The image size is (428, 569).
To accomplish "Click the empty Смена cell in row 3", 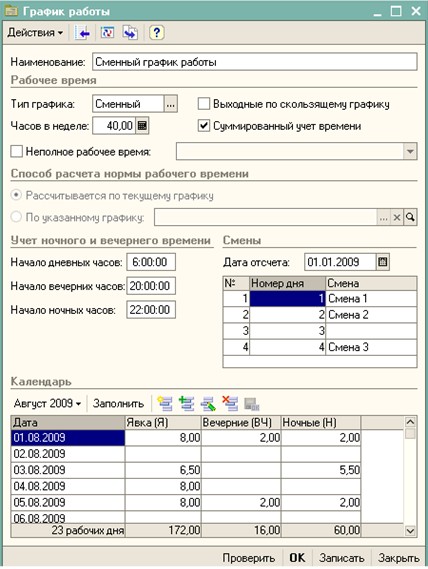I will (371, 331).
